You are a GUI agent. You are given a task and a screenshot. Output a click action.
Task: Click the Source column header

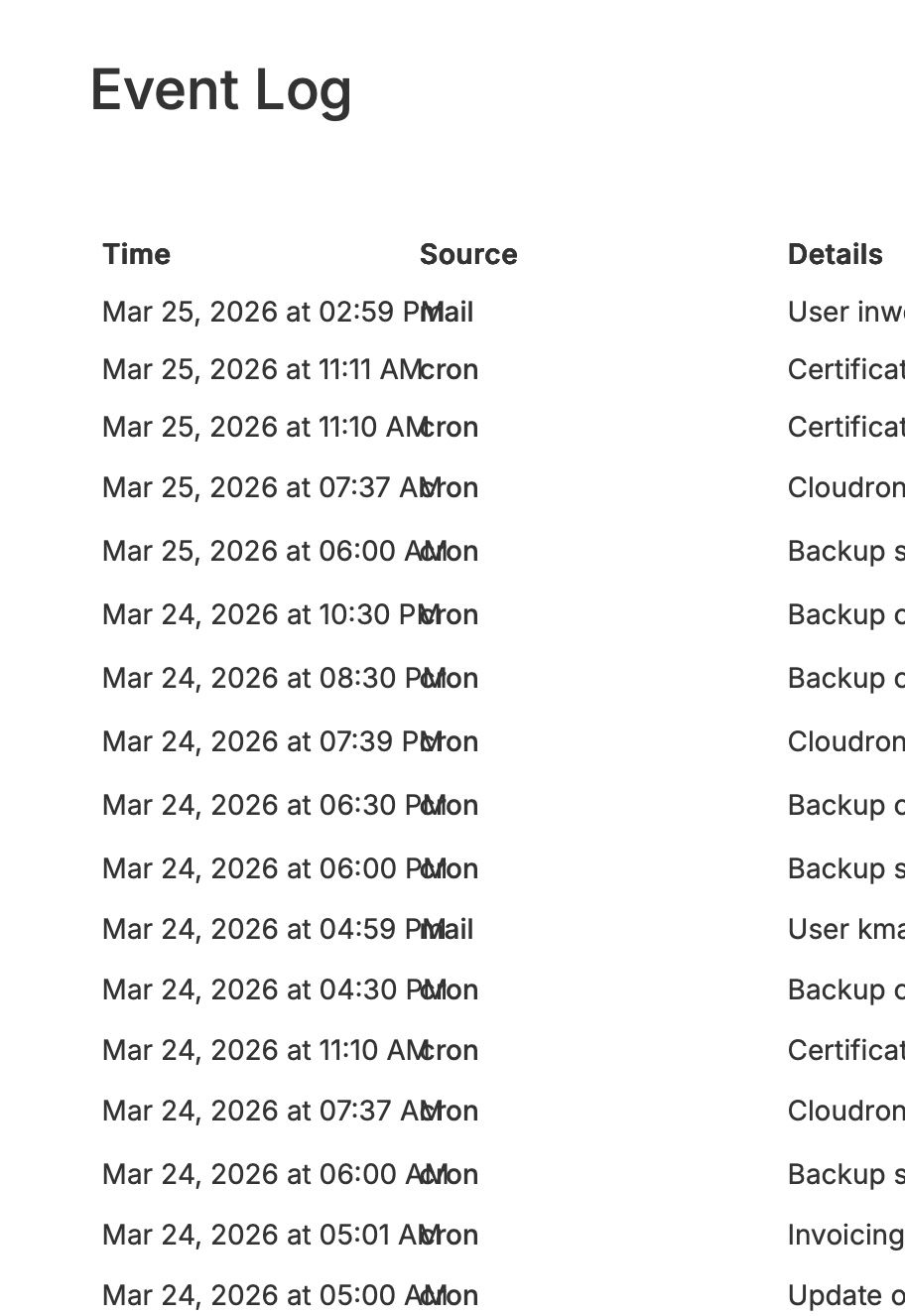(x=468, y=255)
